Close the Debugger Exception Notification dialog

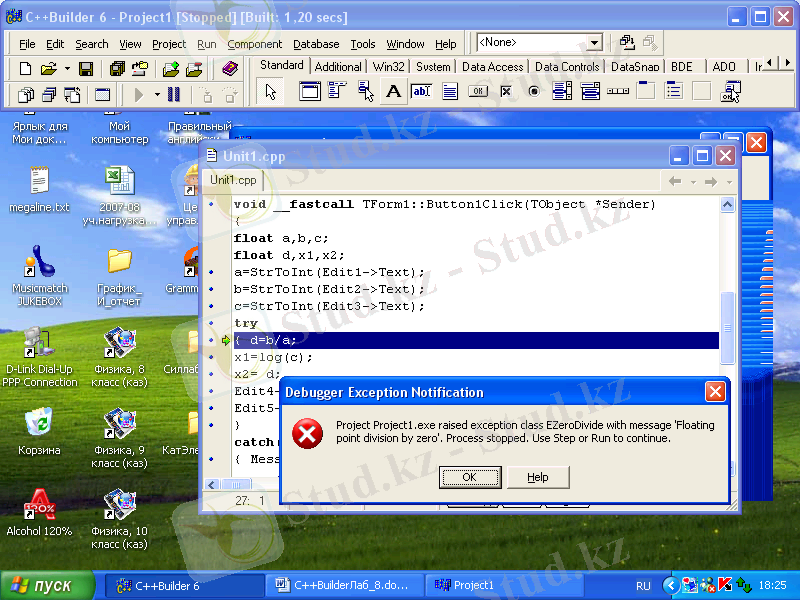[715, 392]
